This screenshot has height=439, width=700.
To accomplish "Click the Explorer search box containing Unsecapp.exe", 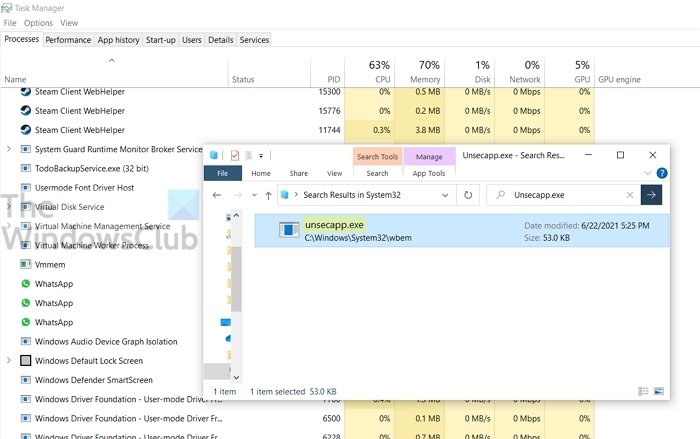I will 562,195.
